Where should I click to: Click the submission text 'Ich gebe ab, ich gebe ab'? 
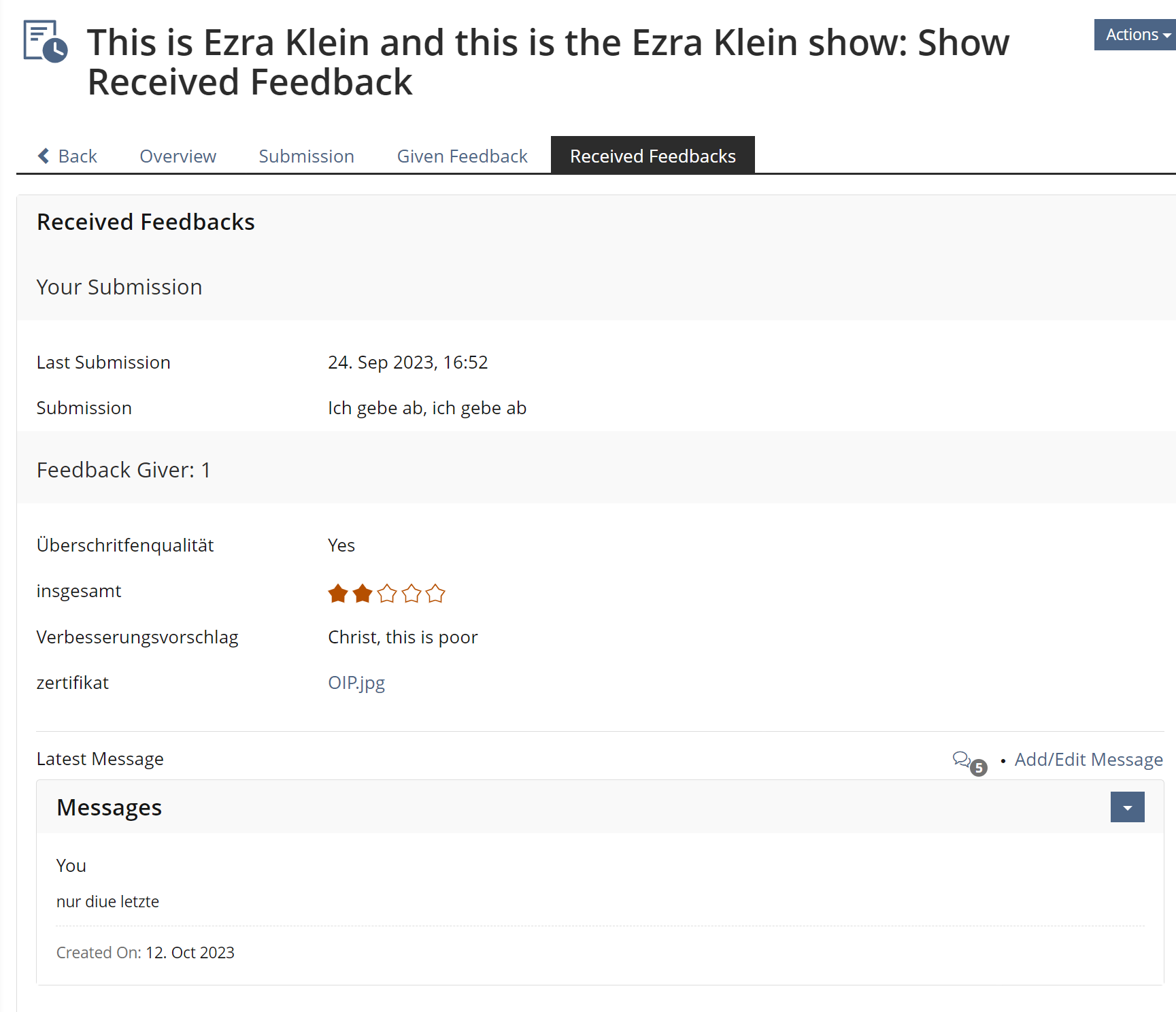tap(427, 408)
